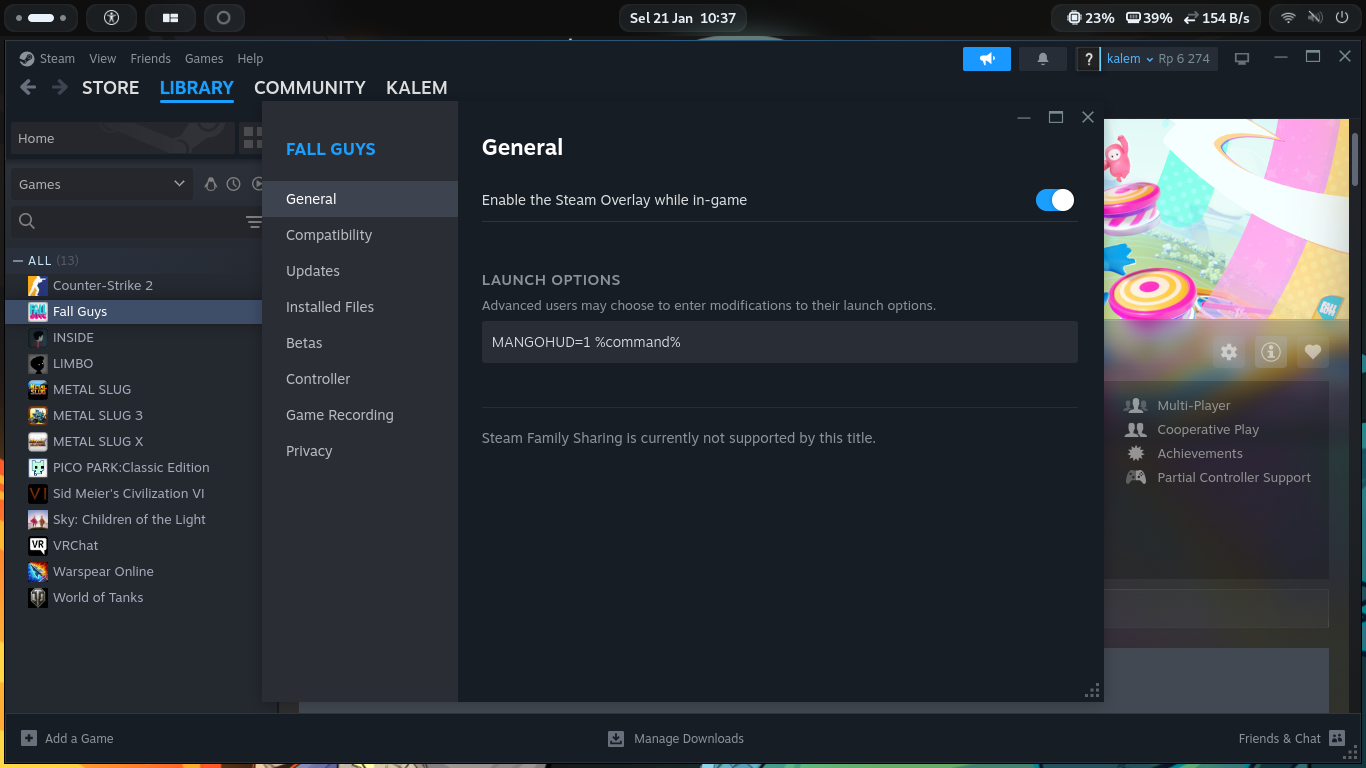Collapse the ALL games category
Screen dimensions: 1366x768
(18, 260)
